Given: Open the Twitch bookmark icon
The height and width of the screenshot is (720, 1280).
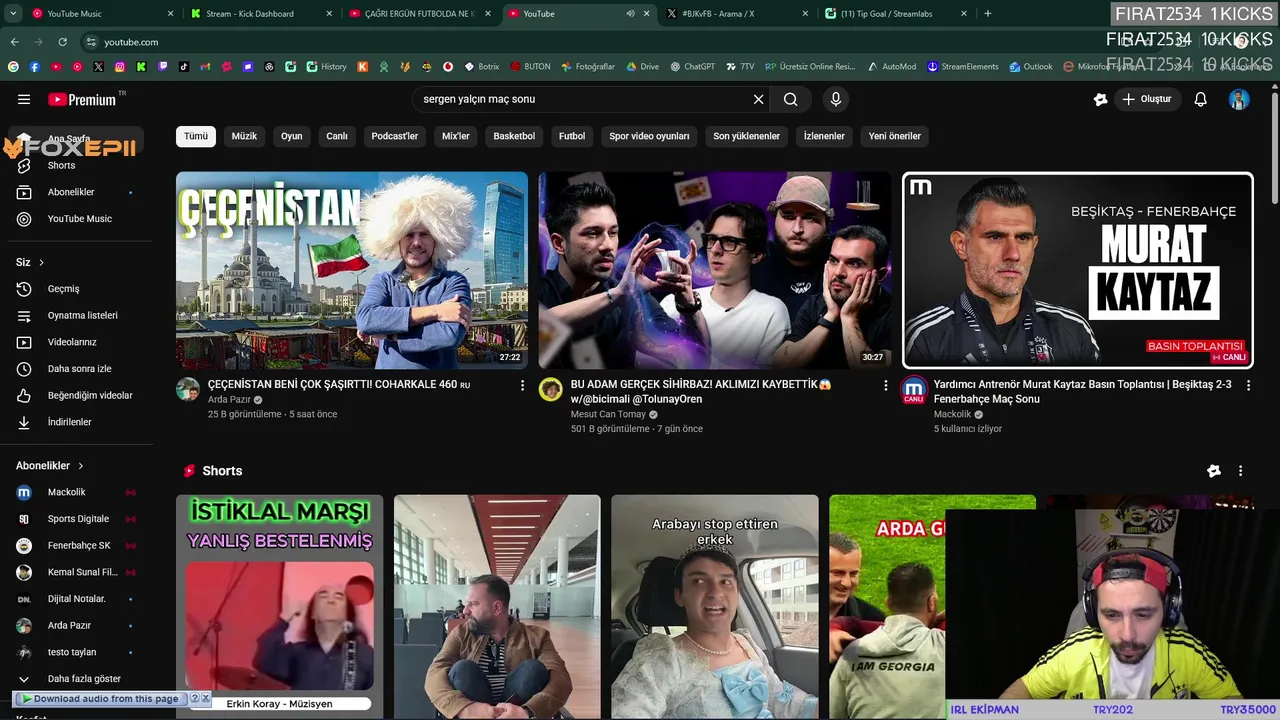Looking at the screenshot, I should tap(163, 67).
